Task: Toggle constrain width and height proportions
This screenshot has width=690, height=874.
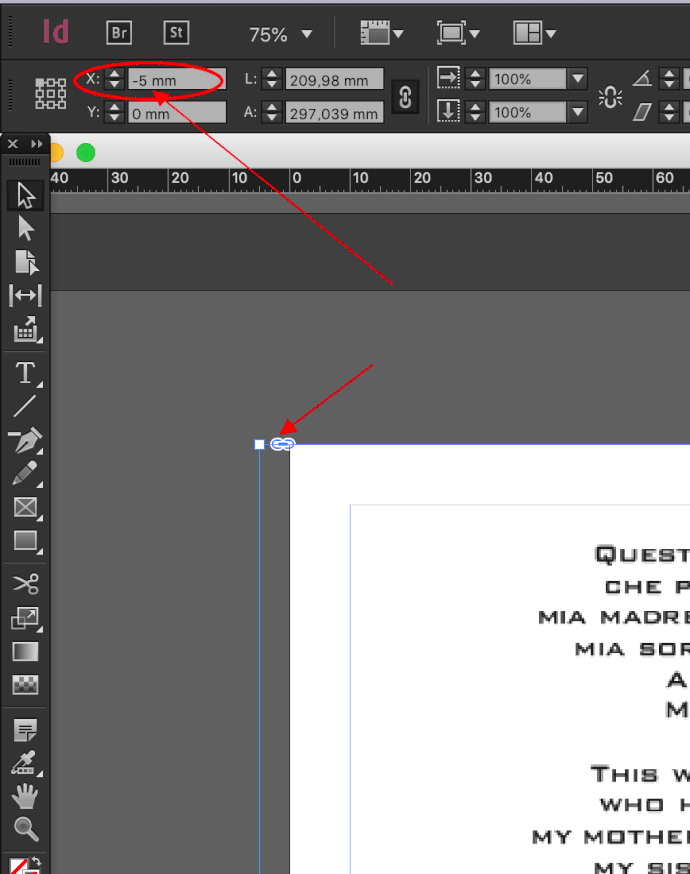Action: (405, 97)
